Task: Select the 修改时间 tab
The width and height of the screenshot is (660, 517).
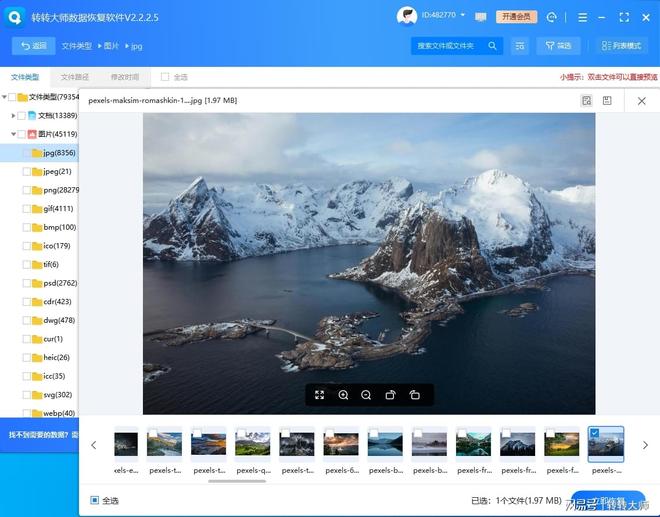Action: point(125,77)
